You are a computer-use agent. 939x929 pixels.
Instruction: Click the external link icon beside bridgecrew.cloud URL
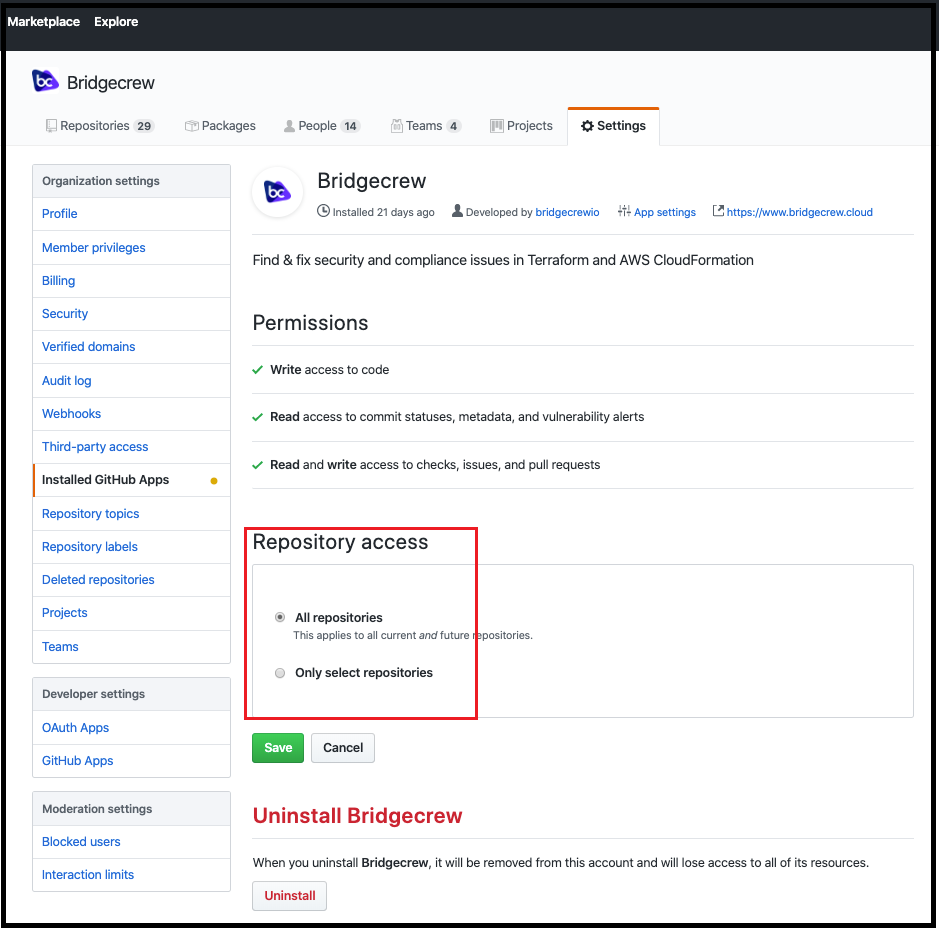[x=718, y=211]
